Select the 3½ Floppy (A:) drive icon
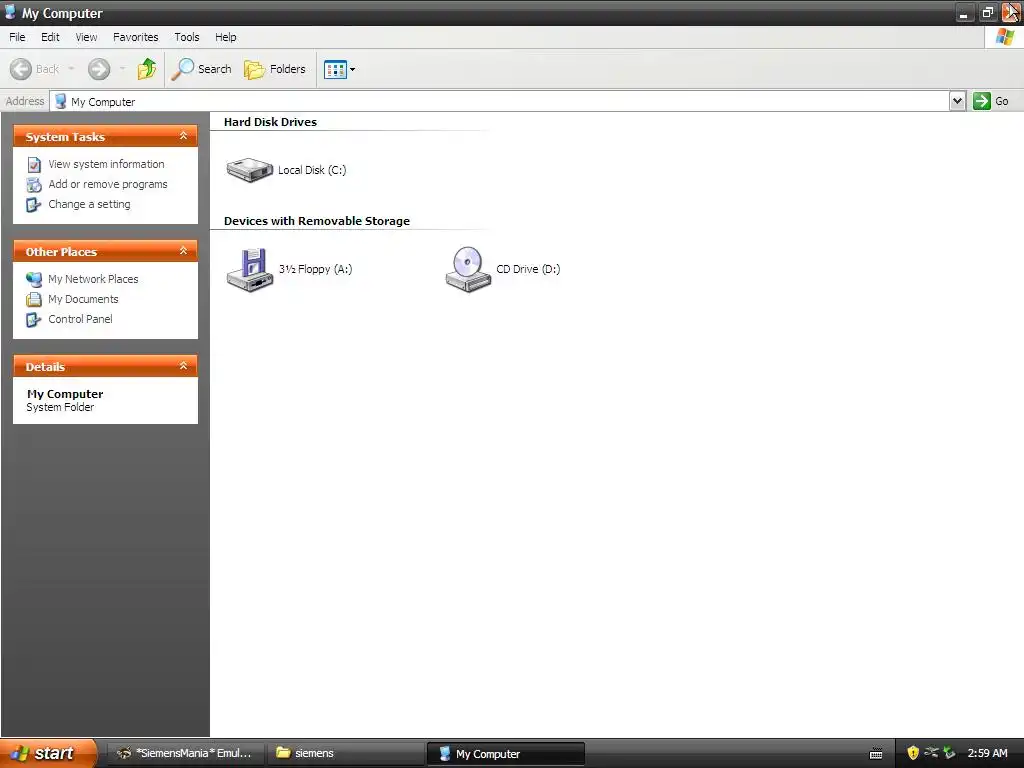The image size is (1024, 768). click(x=249, y=270)
